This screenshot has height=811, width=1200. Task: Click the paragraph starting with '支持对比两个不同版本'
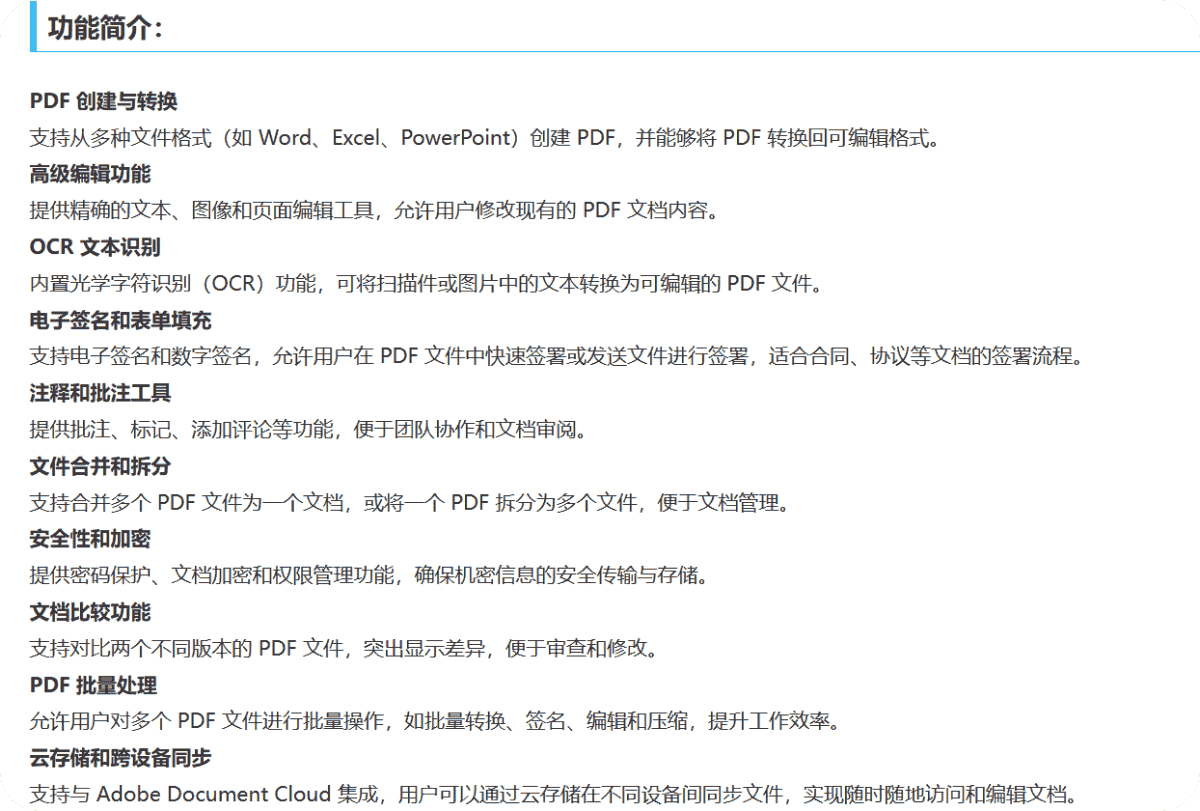pos(343,648)
